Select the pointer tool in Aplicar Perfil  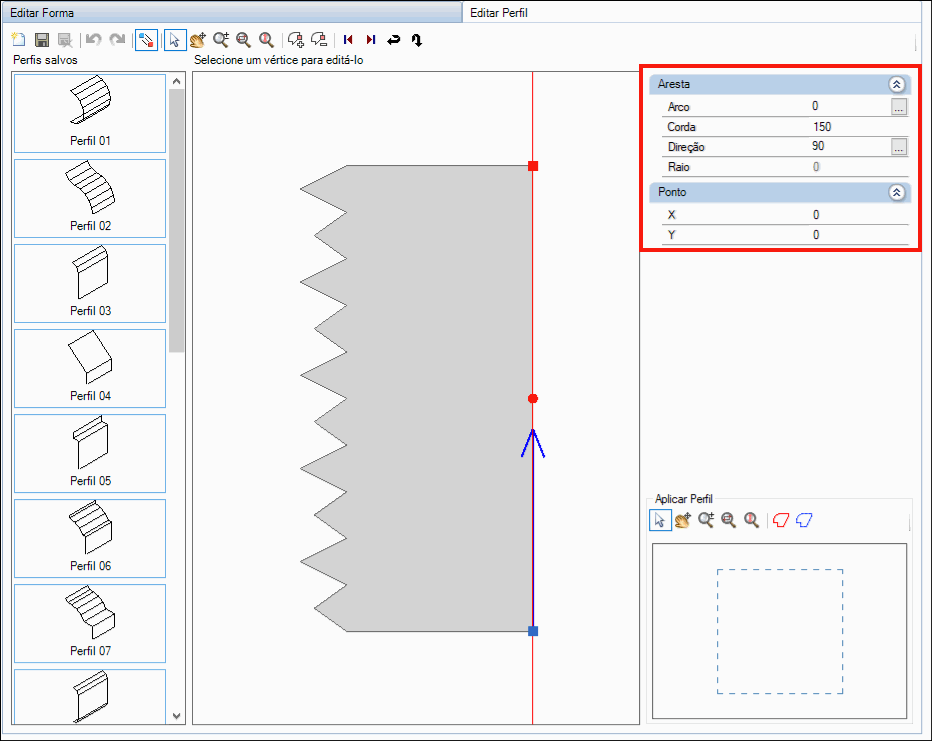[x=660, y=520]
